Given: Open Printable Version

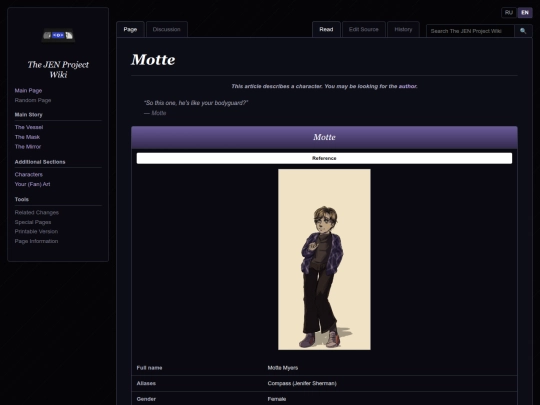Looking at the screenshot, I should 36,231.
